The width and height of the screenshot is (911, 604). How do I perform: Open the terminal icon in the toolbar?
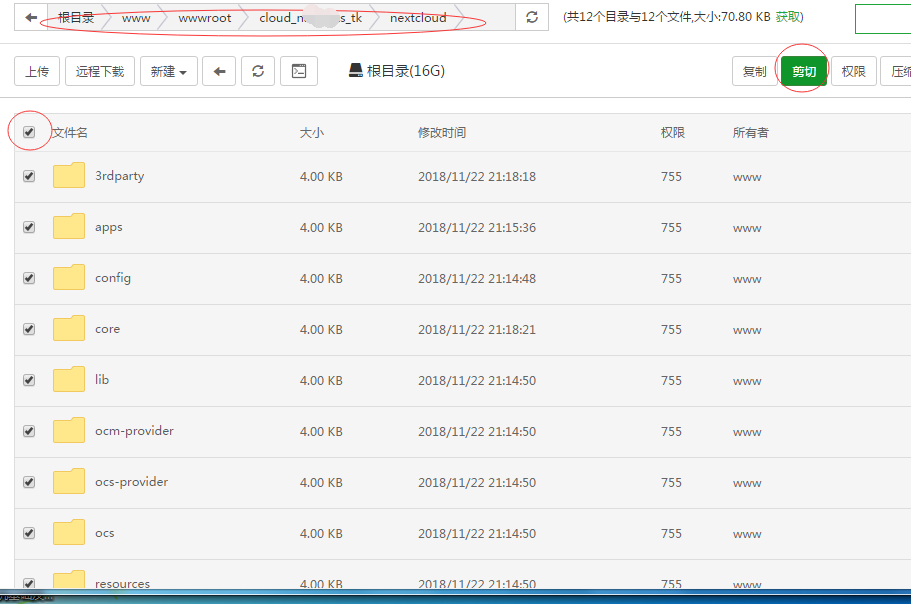(x=298, y=71)
